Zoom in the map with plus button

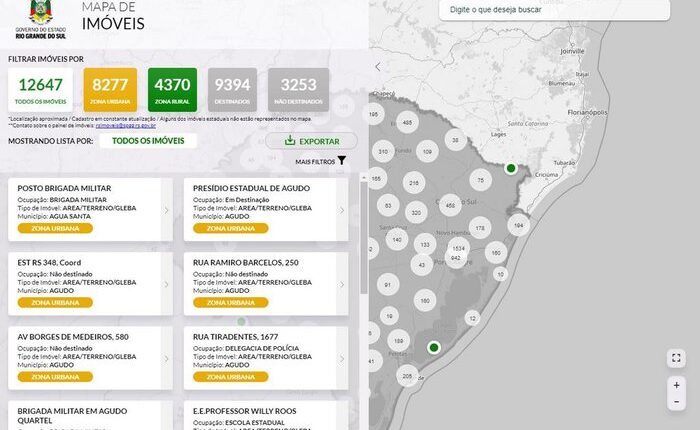pyautogui.click(x=677, y=385)
